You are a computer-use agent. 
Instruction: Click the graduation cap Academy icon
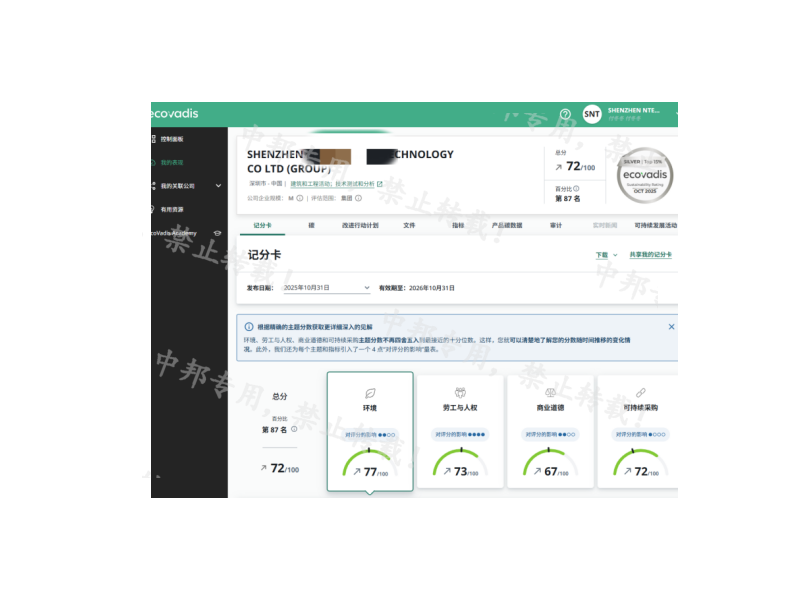[x=217, y=233]
